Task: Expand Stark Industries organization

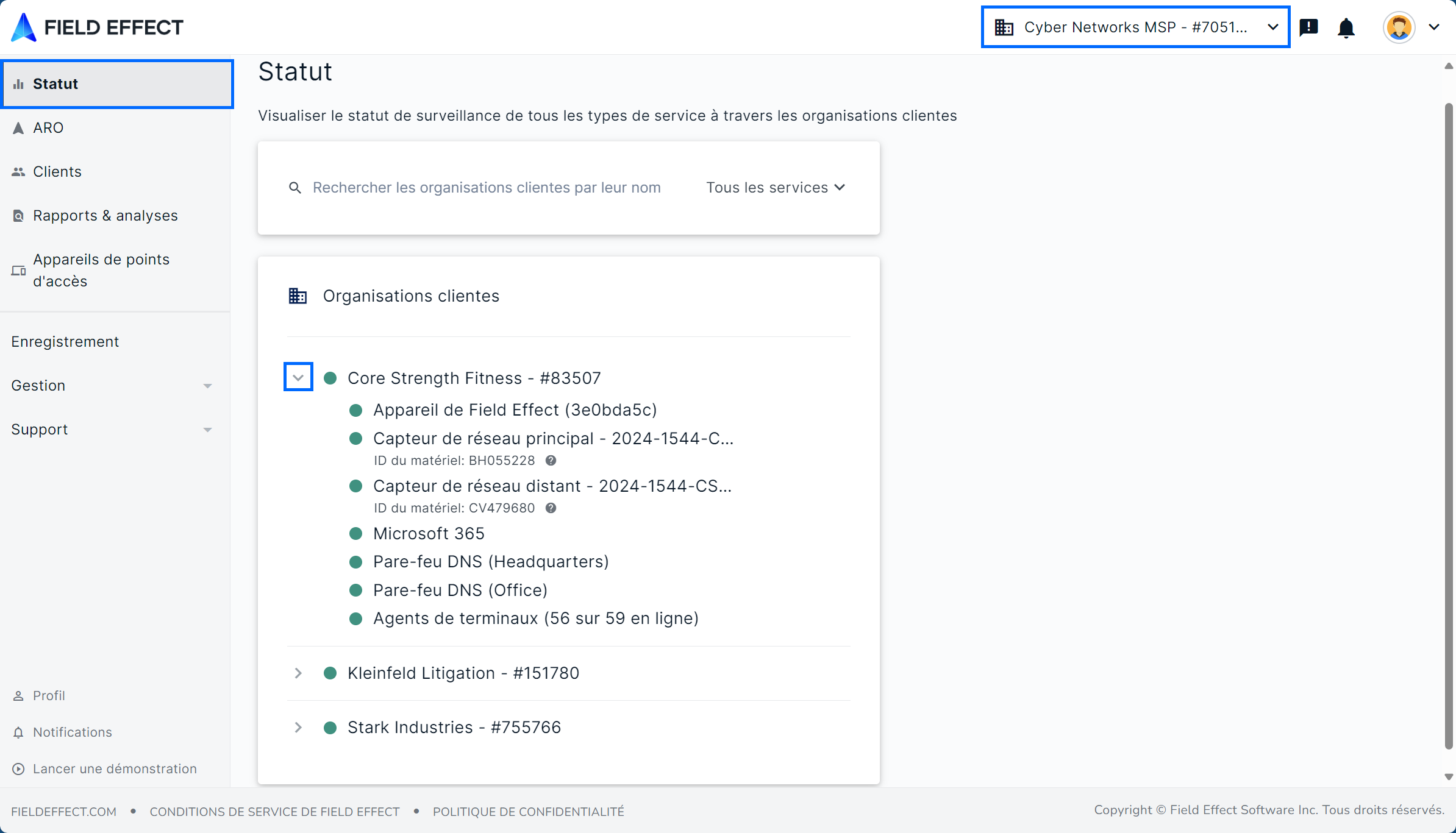Action: pyautogui.click(x=298, y=728)
